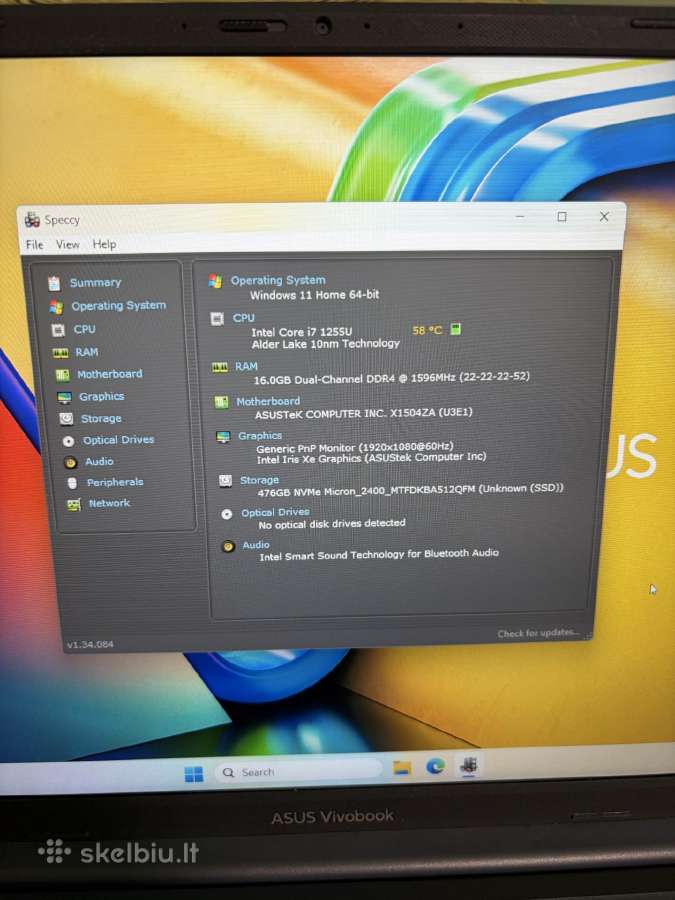Viewport: 675px width, 900px height.
Task: Click the v1.34.084 version label
Action: pyautogui.click(x=90, y=645)
